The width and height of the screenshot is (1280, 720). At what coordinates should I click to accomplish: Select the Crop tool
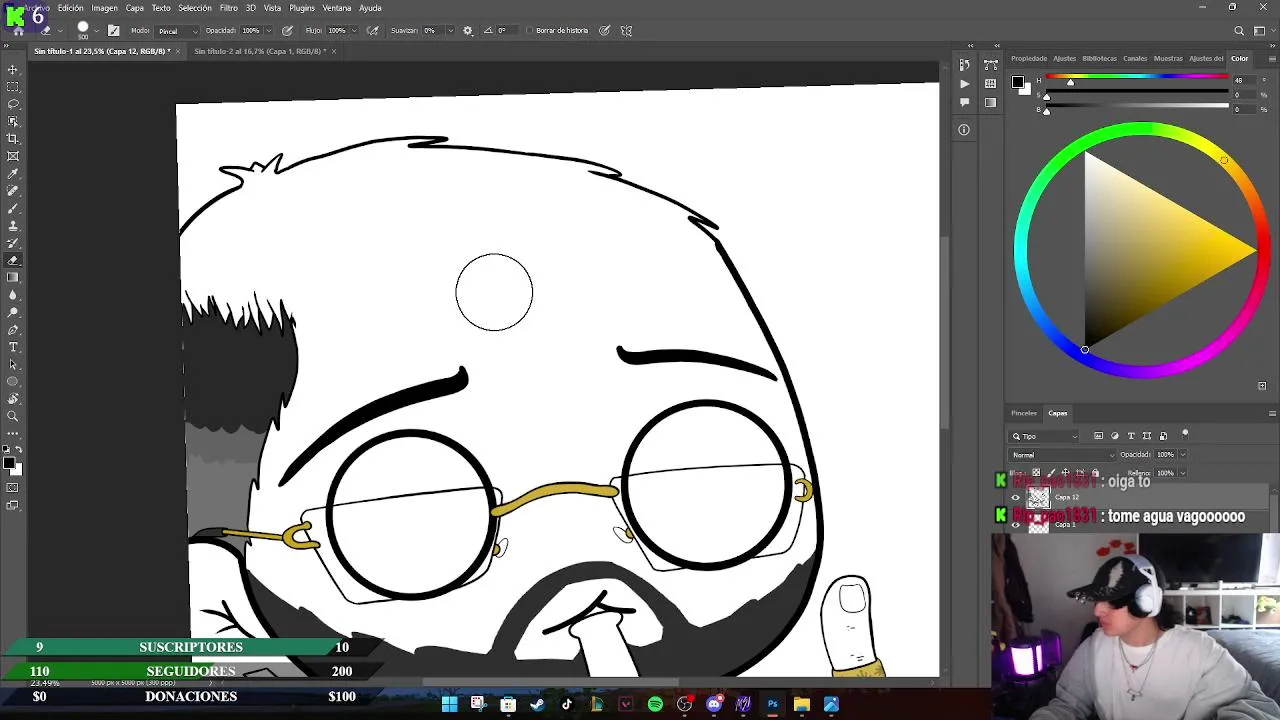point(13,139)
